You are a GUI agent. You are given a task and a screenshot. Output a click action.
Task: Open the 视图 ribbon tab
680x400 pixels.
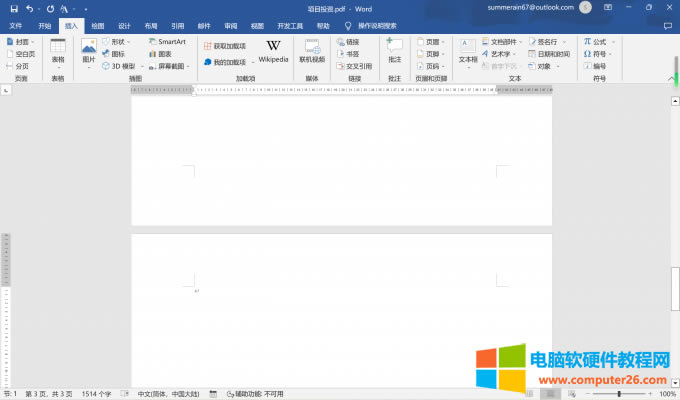click(x=258, y=25)
